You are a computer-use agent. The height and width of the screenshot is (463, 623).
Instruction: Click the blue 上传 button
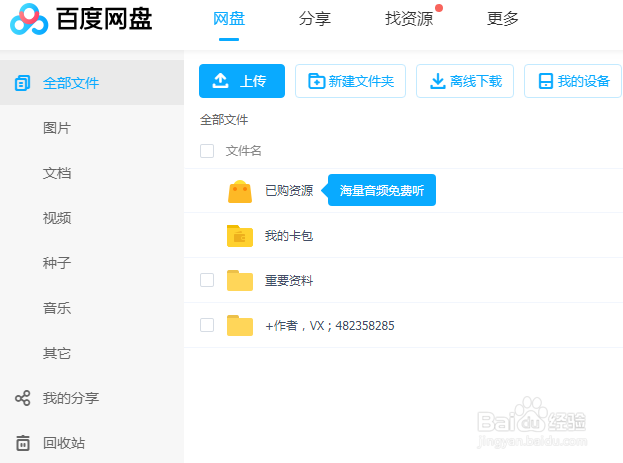pyautogui.click(x=242, y=81)
